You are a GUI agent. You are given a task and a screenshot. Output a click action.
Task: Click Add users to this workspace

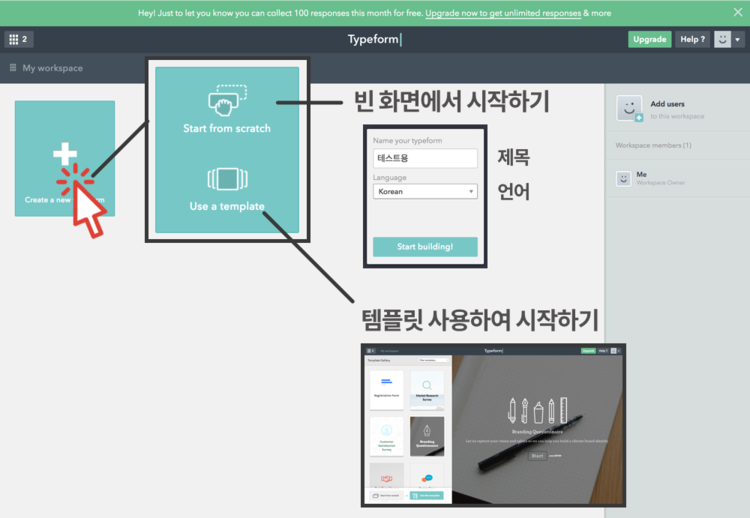(x=677, y=110)
